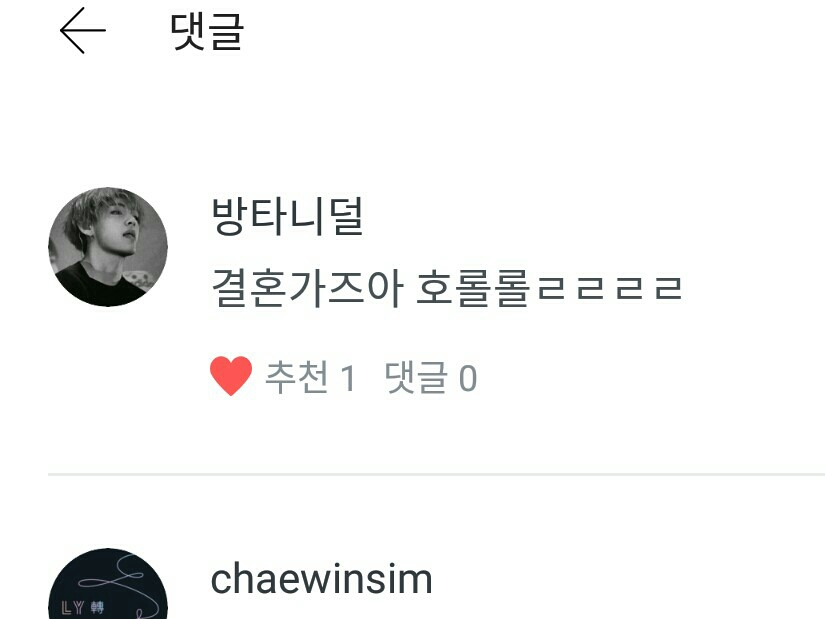Open the chaewinsim username link

[x=321, y=578]
